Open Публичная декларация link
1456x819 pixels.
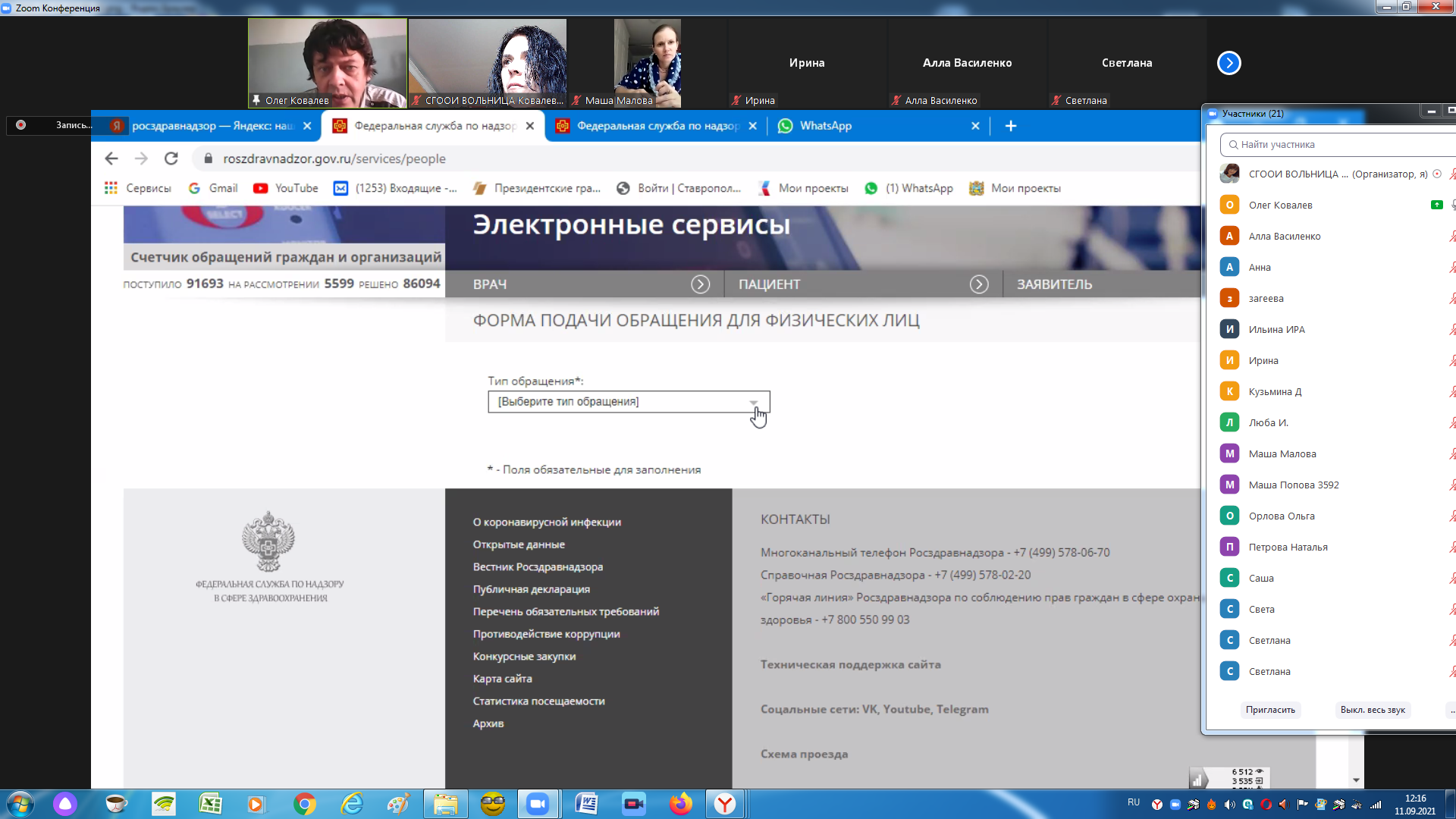(x=531, y=589)
